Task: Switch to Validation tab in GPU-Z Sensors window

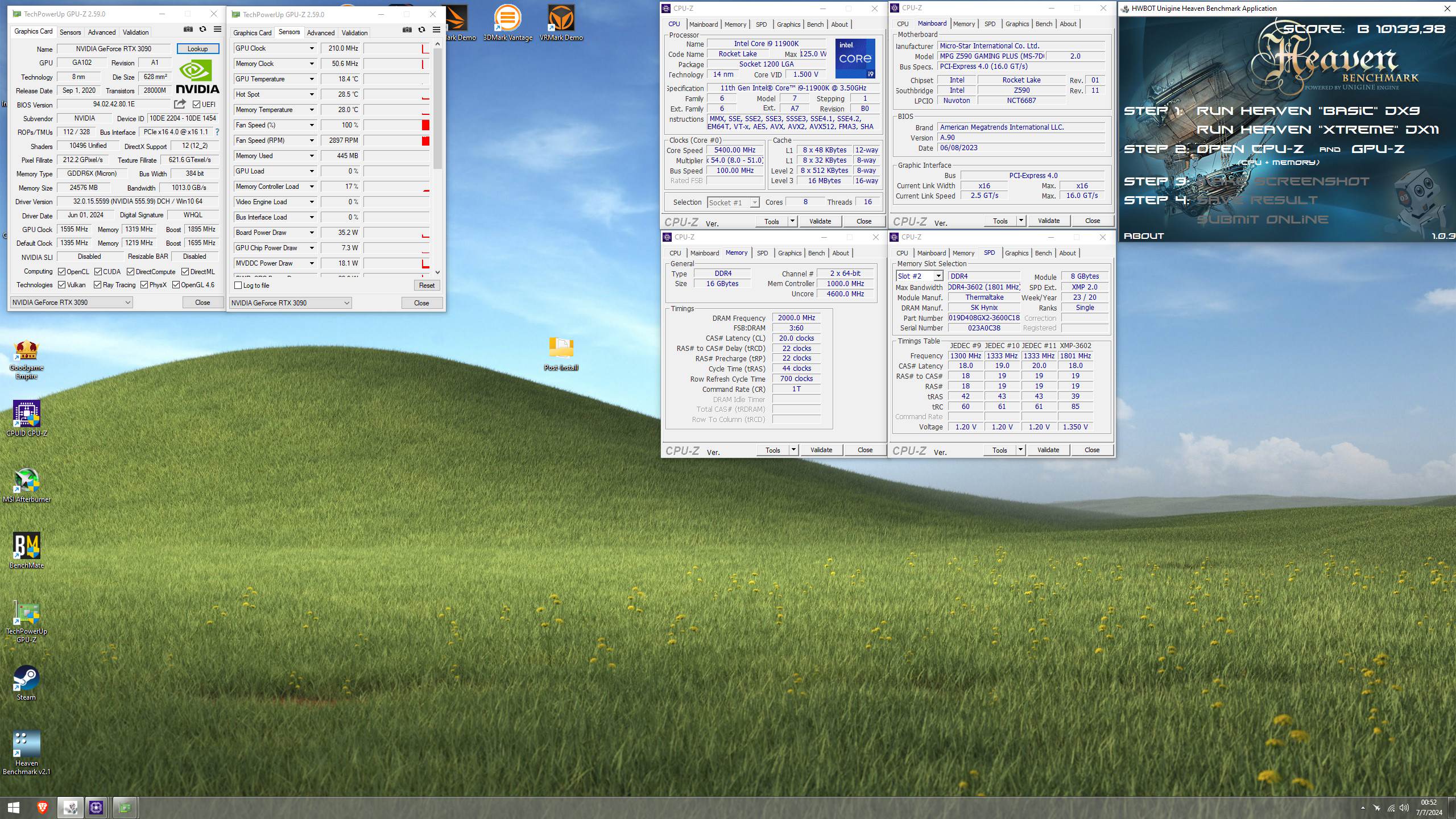Action: coord(354,33)
